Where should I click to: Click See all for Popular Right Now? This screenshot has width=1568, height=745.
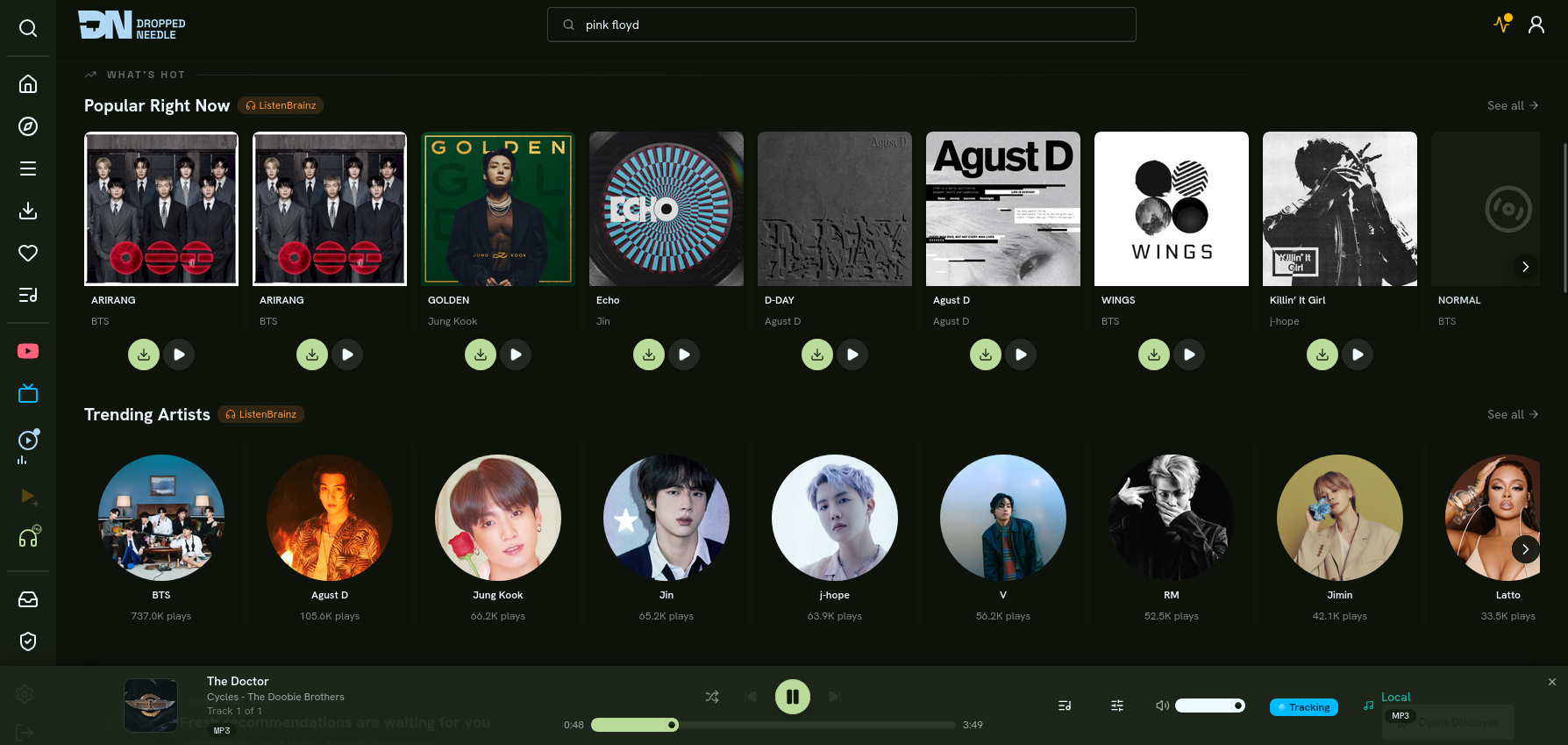(x=1513, y=105)
